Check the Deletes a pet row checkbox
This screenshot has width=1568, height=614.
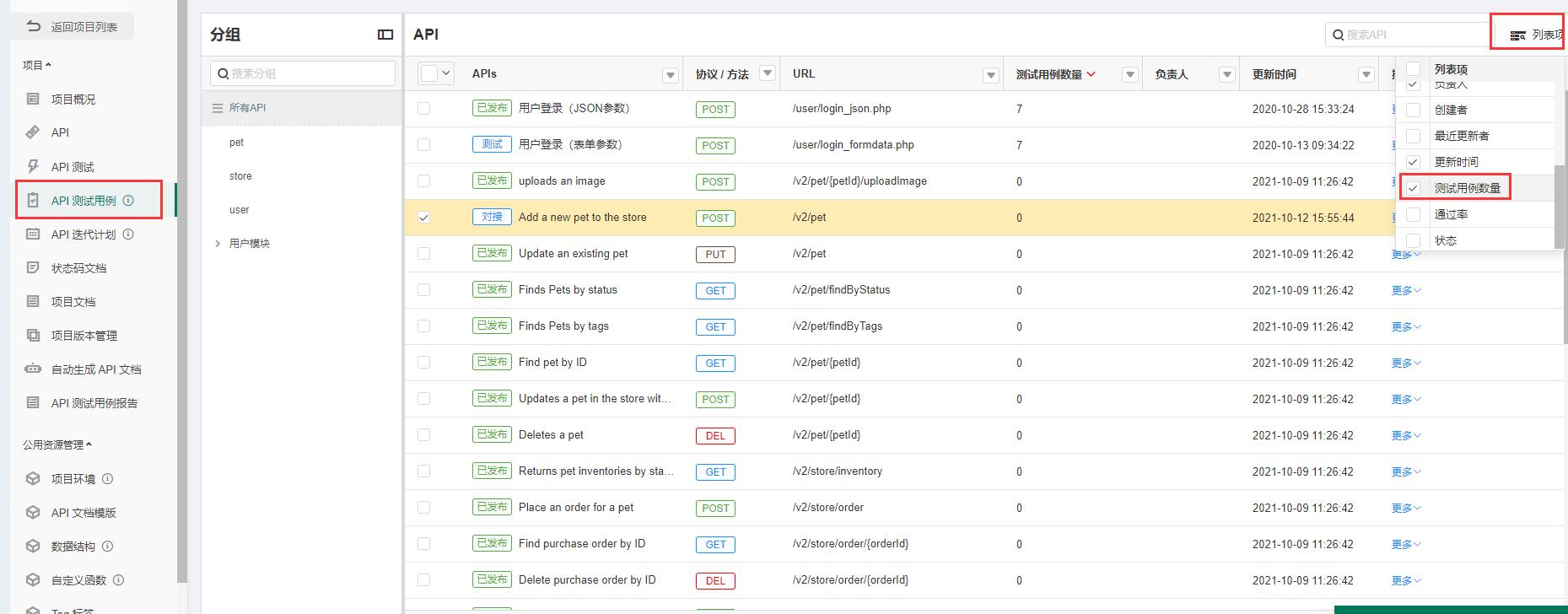tap(423, 435)
